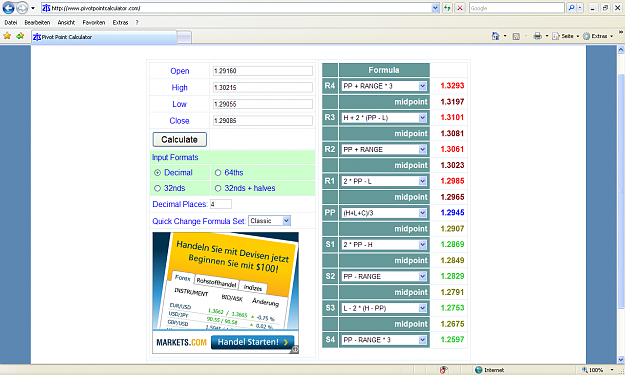Open the recent pages dropdown arrow

33,8
